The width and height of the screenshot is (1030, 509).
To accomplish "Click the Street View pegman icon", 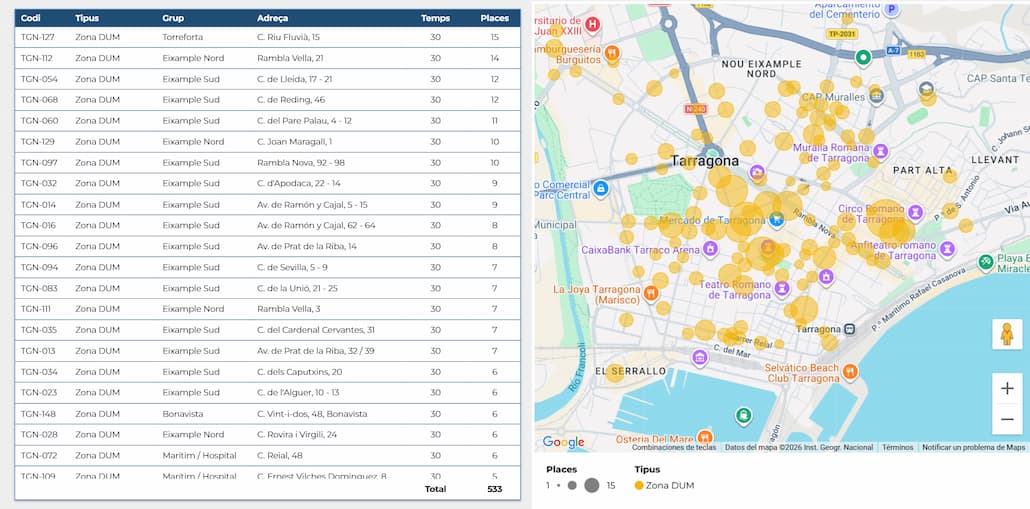I will (1007, 334).
